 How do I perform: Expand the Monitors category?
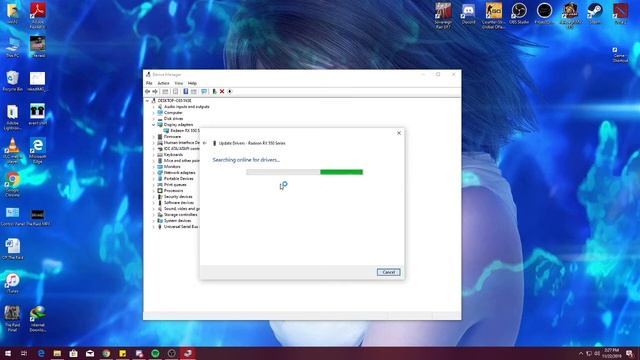[x=153, y=167]
